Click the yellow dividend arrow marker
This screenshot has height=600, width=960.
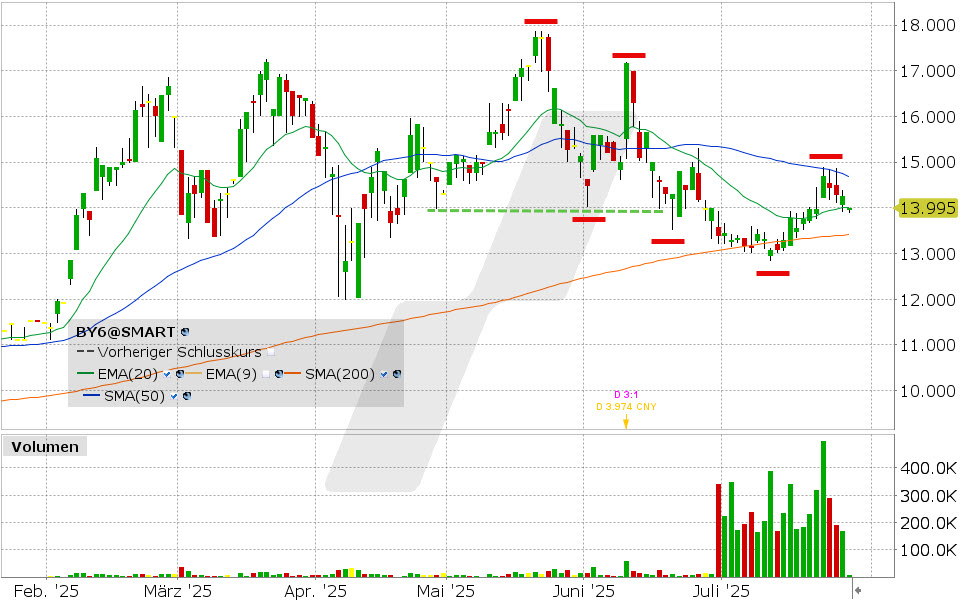(x=626, y=421)
